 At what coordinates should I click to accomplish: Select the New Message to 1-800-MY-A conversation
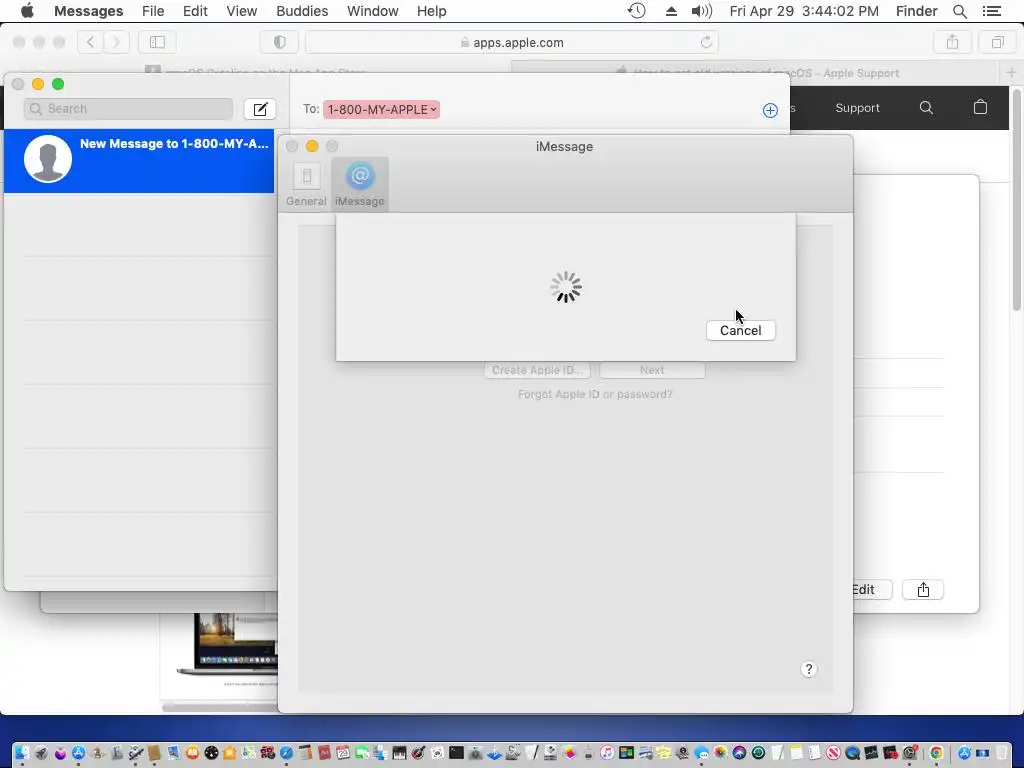(139, 161)
